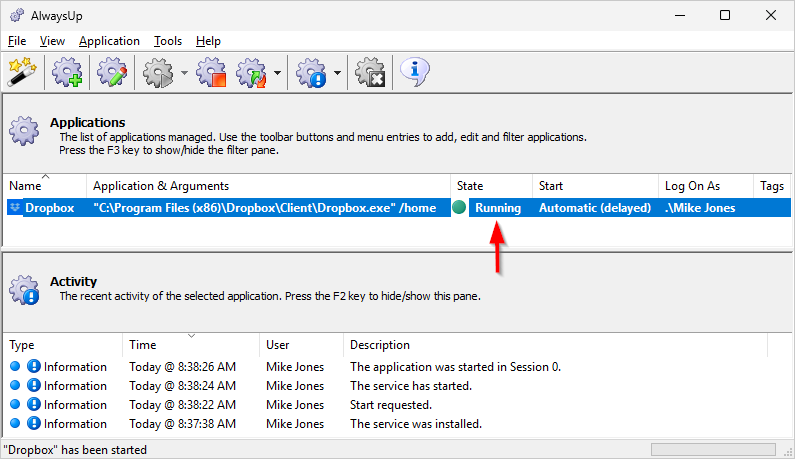The height and width of the screenshot is (459, 795).
Task: Click the Start Application gear icon
Action: click(158, 72)
